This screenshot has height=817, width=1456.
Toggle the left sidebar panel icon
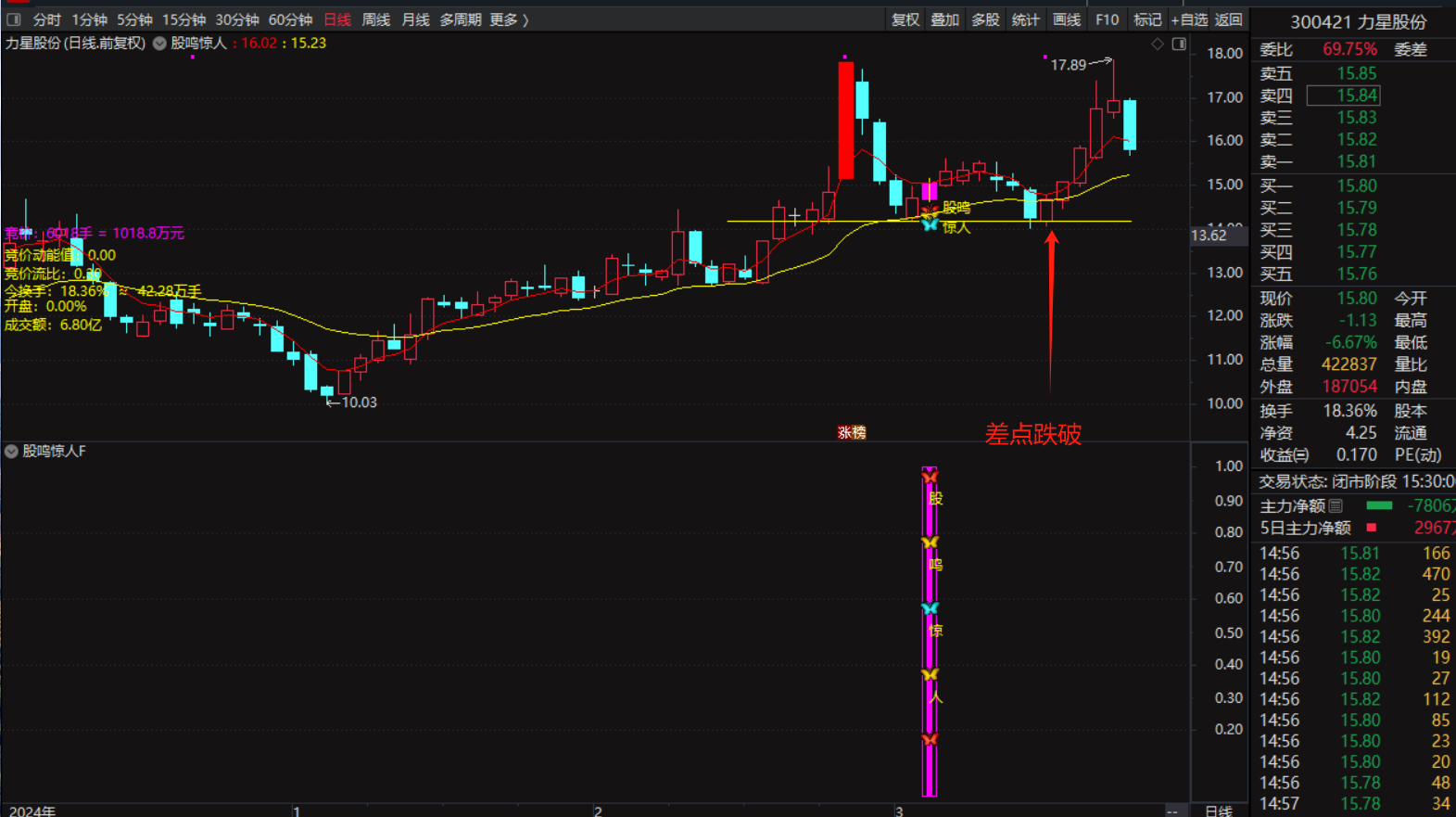click(14, 19)
